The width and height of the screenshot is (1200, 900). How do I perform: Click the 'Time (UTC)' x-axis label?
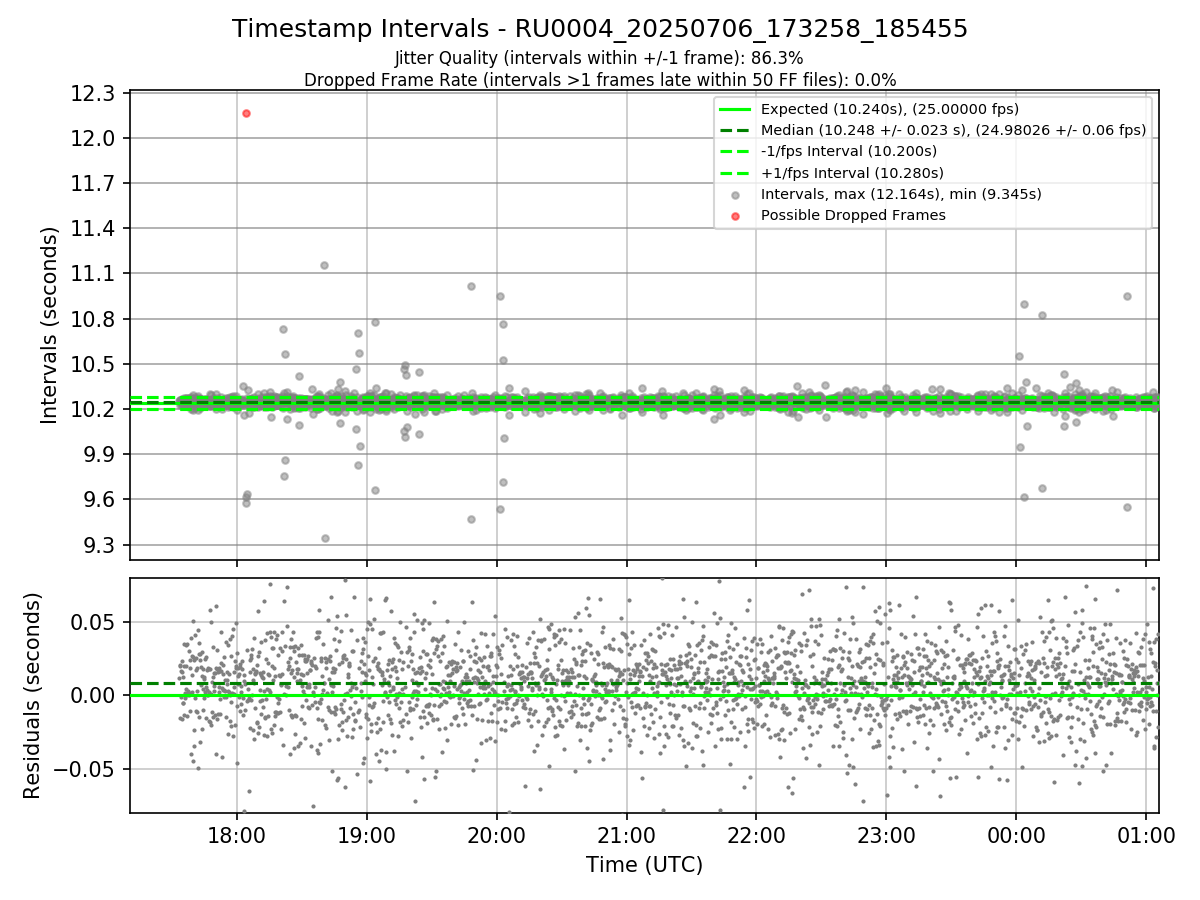[x=644, y=864]
